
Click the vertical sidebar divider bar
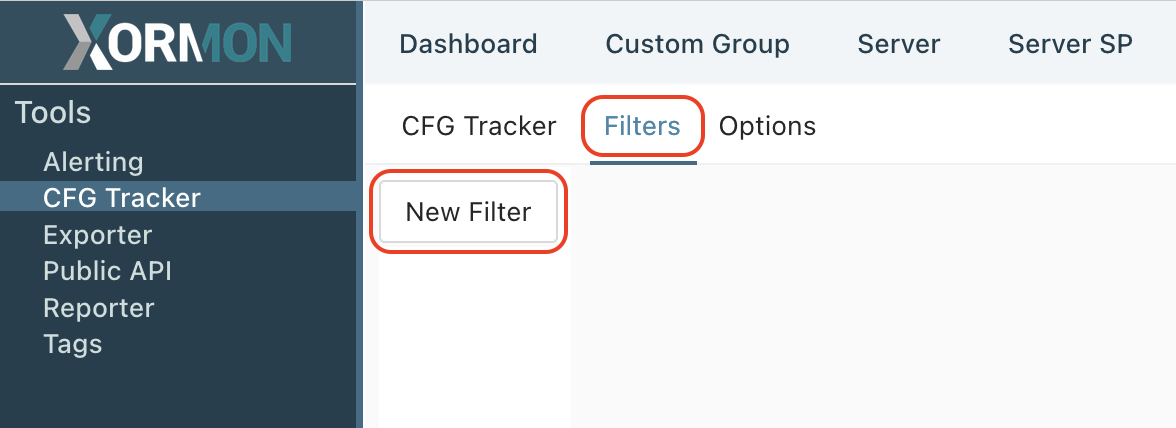pyautogui.click(x=360, y=214)
